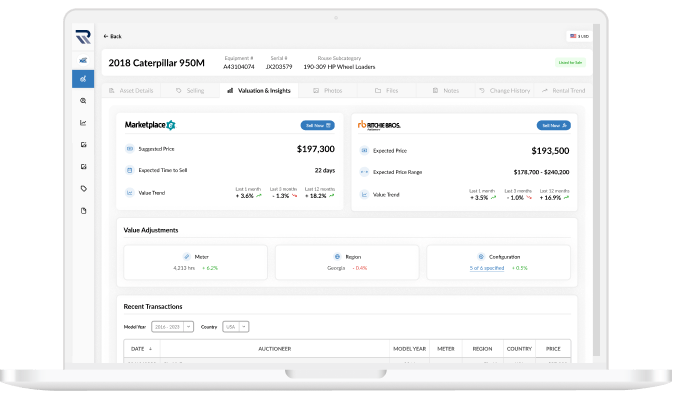Click equipment number A43104074

(x=239, y=67)
